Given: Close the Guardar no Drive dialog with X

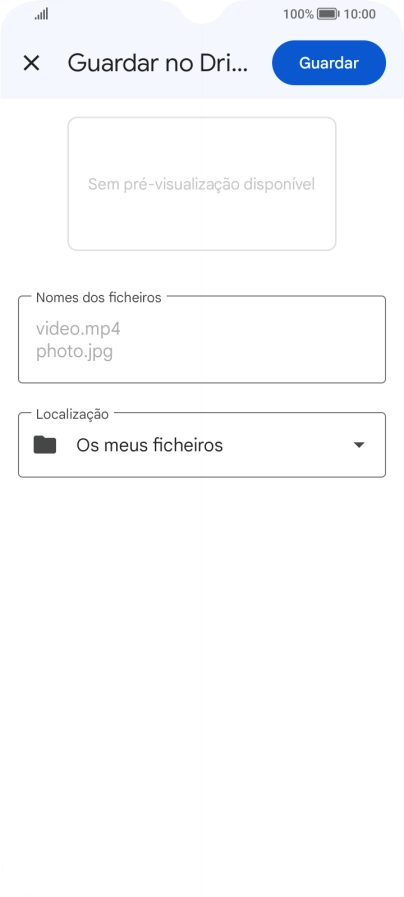Looking at the screenshot, I should click(x=31, y=63).
